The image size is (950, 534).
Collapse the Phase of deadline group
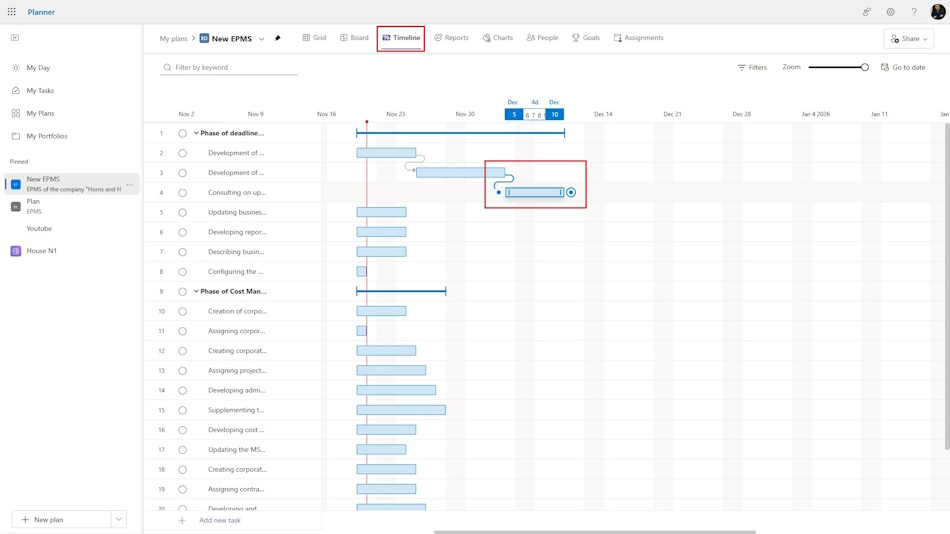(x=196, y=133)
